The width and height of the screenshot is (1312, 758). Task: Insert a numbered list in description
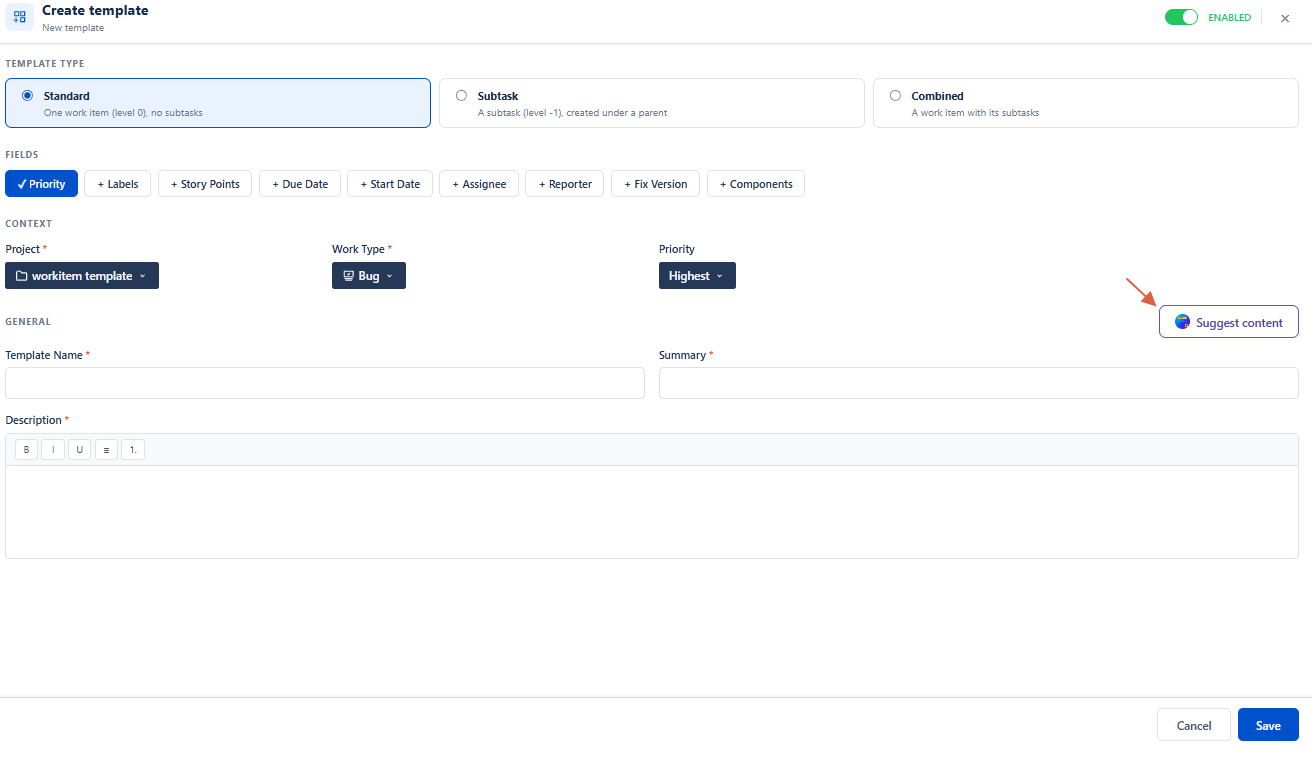pyautogui.click(x=133, y=450)
